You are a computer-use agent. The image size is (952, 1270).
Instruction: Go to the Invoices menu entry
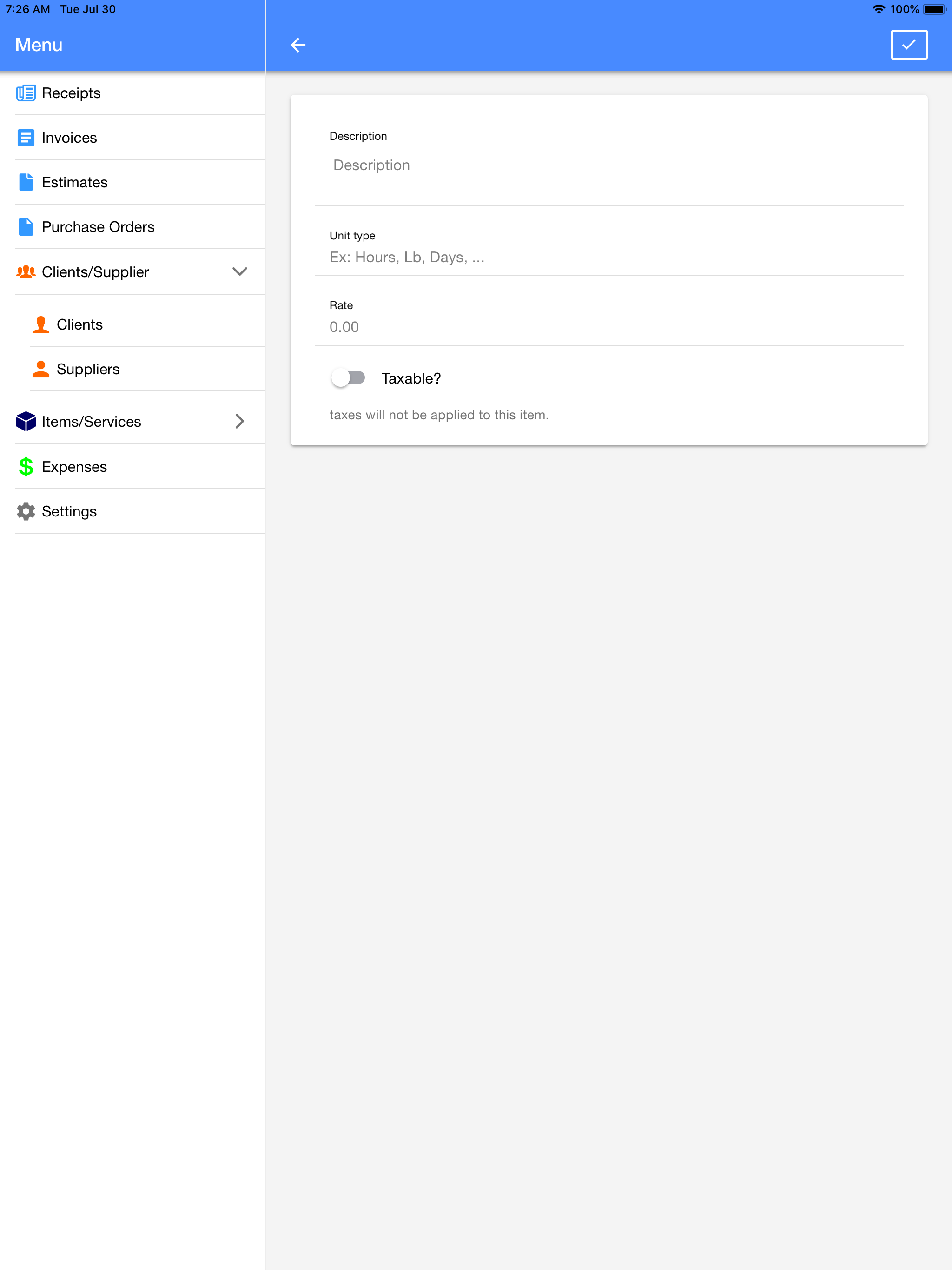pos(69,138)
